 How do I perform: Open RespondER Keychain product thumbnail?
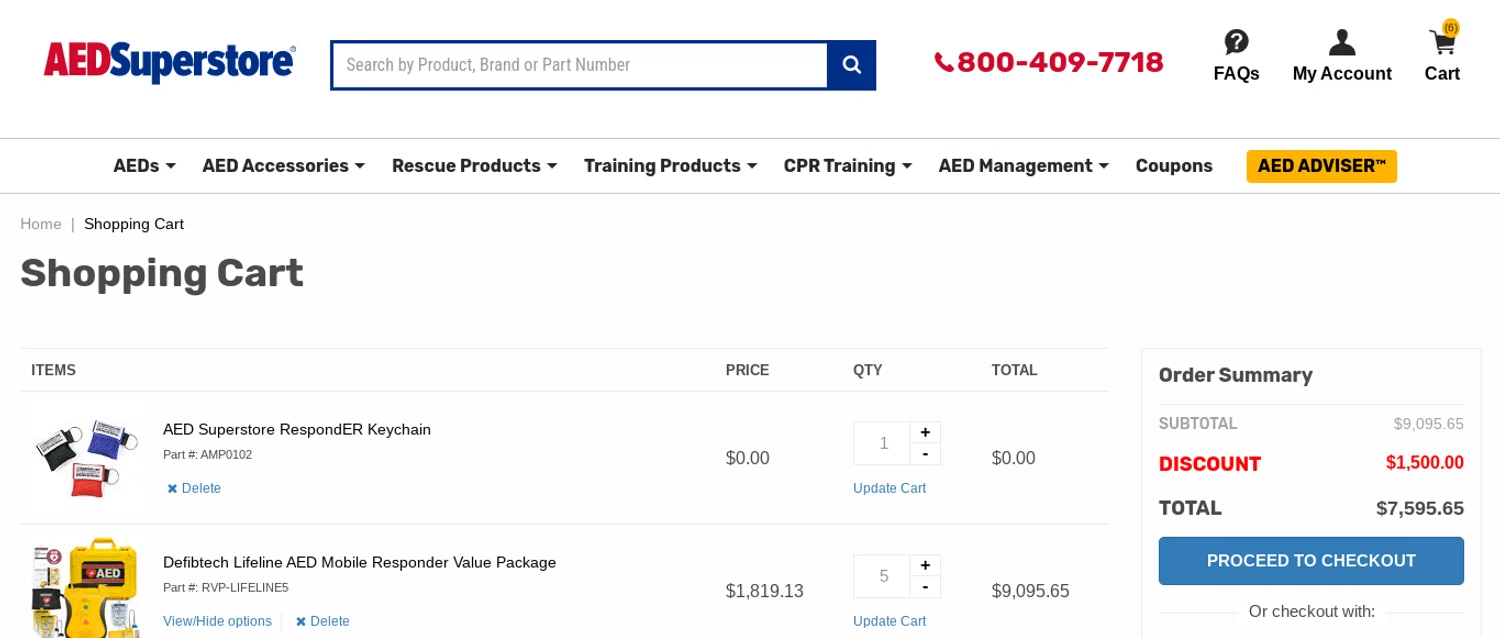(85, 458)
